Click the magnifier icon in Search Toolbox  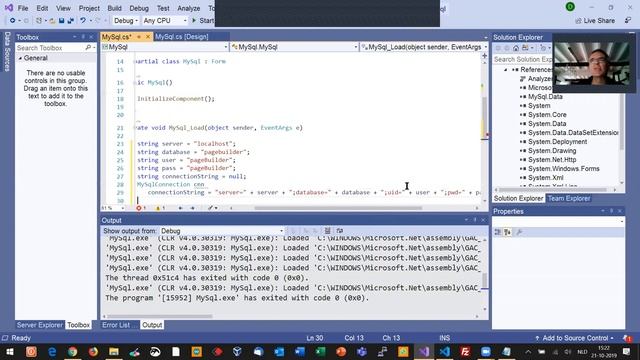click(x=88, y=48)
